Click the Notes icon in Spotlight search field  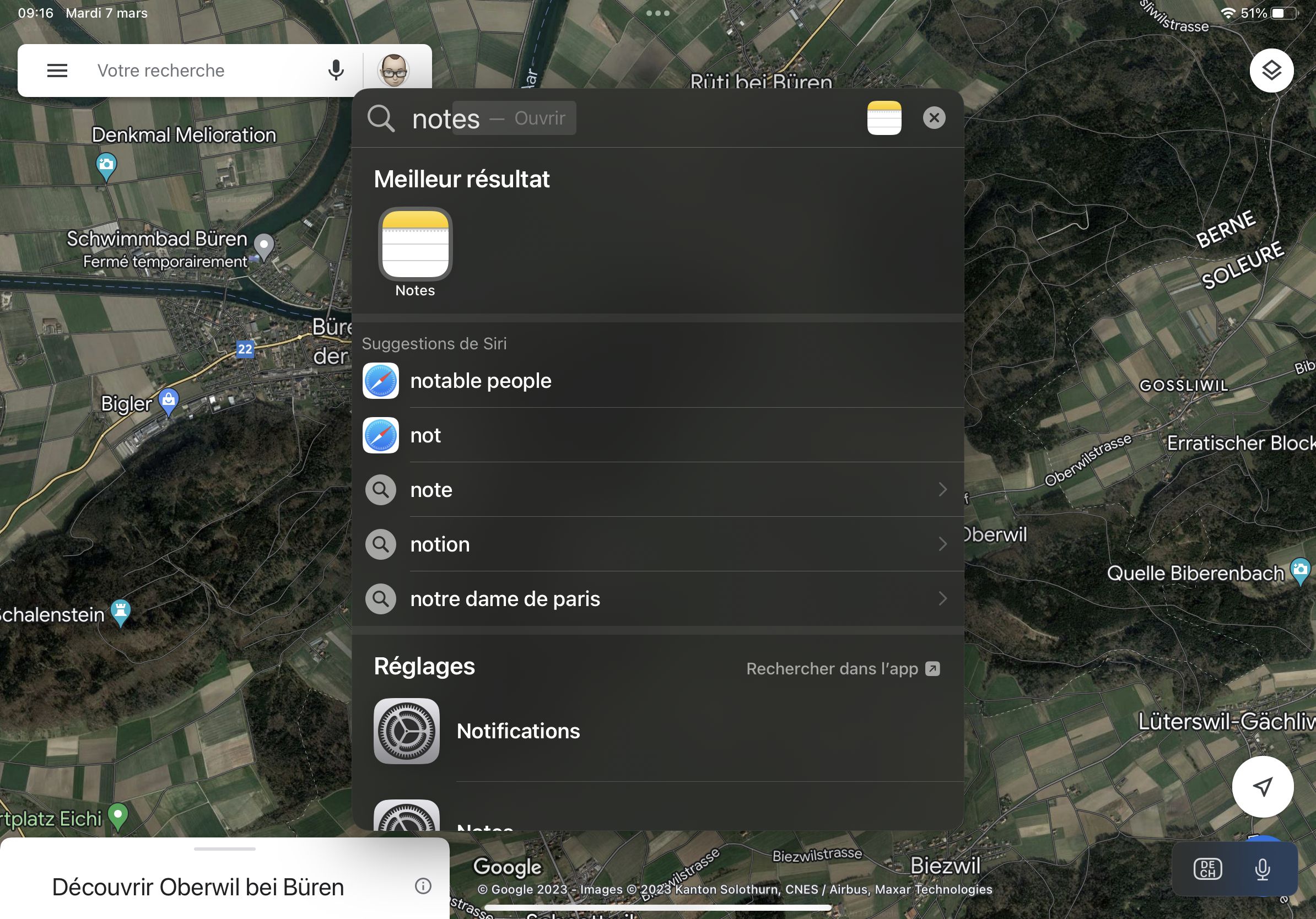(x=884, y=118)
